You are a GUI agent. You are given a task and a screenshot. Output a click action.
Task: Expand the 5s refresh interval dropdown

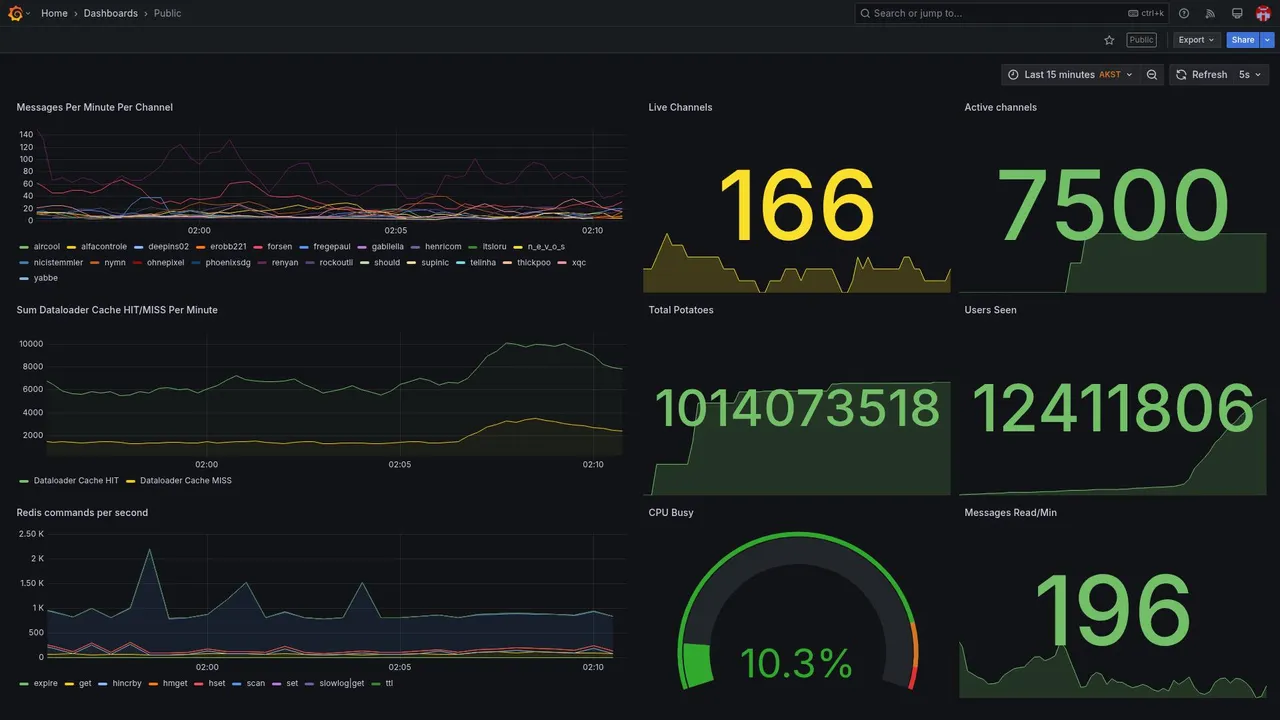tap(1251, 75)
